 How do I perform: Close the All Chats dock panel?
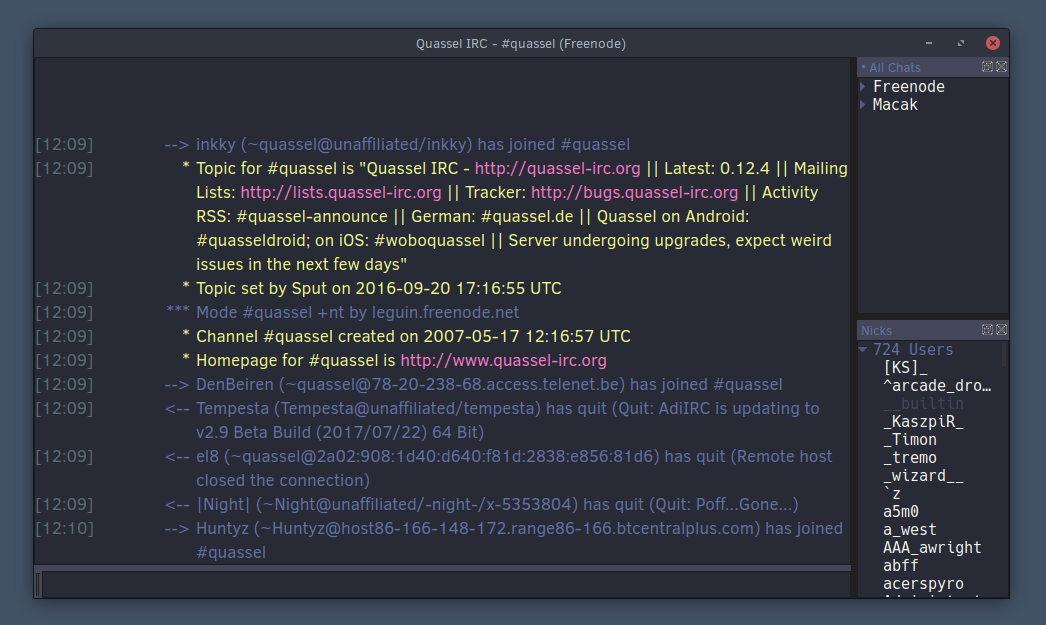1001,67
